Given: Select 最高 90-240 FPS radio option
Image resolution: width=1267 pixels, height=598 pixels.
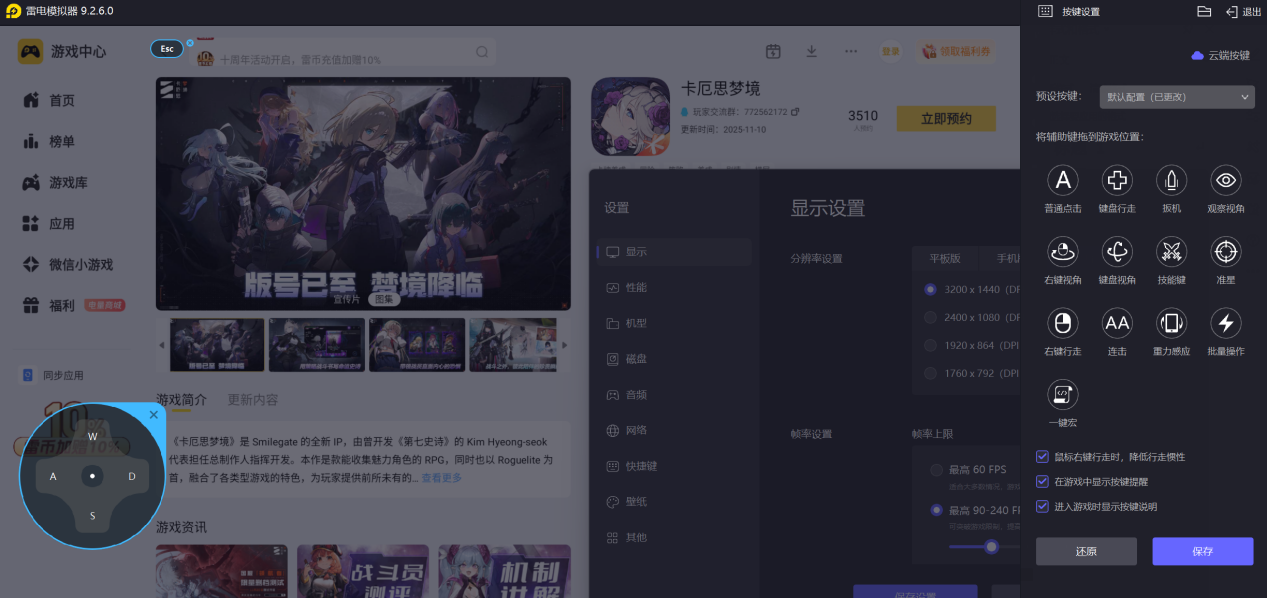Looking at the screenshot, I should pos(937,510).
